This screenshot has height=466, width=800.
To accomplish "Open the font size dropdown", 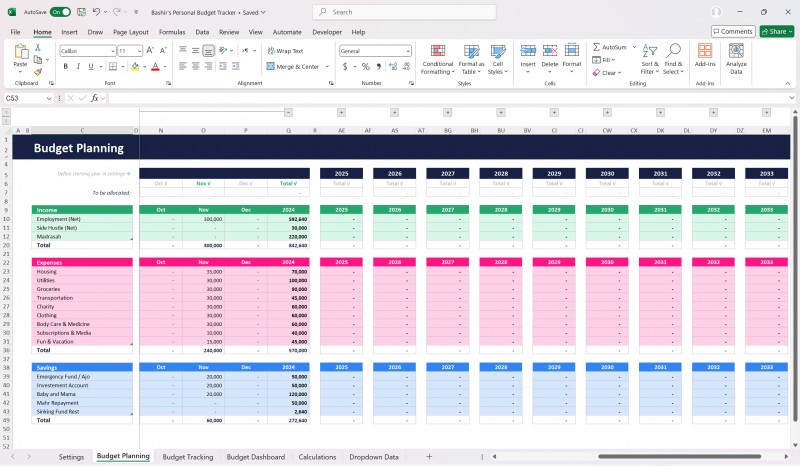I will [x=139, y=51].
